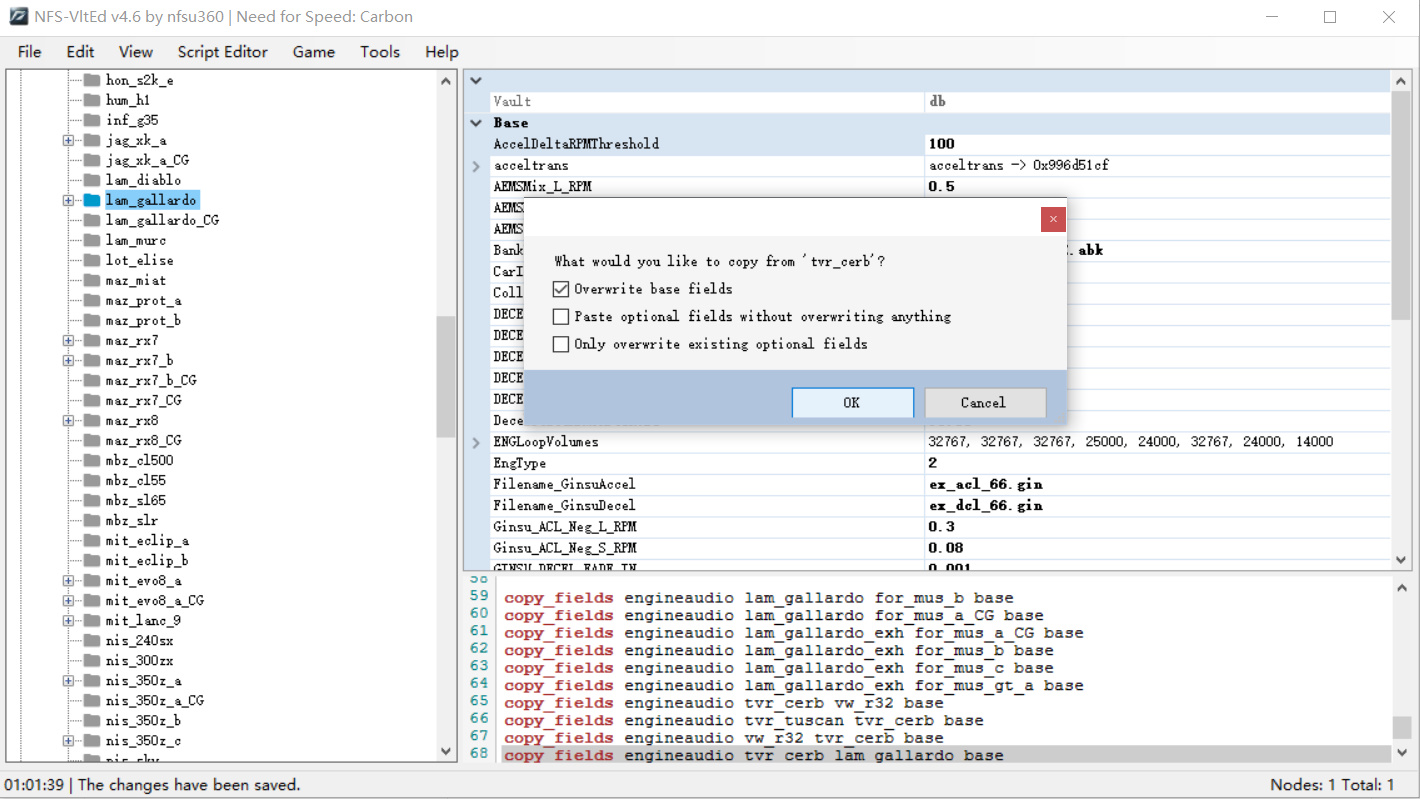
Task: Select the nis_350z_b tree item
Action: [143, 720]
